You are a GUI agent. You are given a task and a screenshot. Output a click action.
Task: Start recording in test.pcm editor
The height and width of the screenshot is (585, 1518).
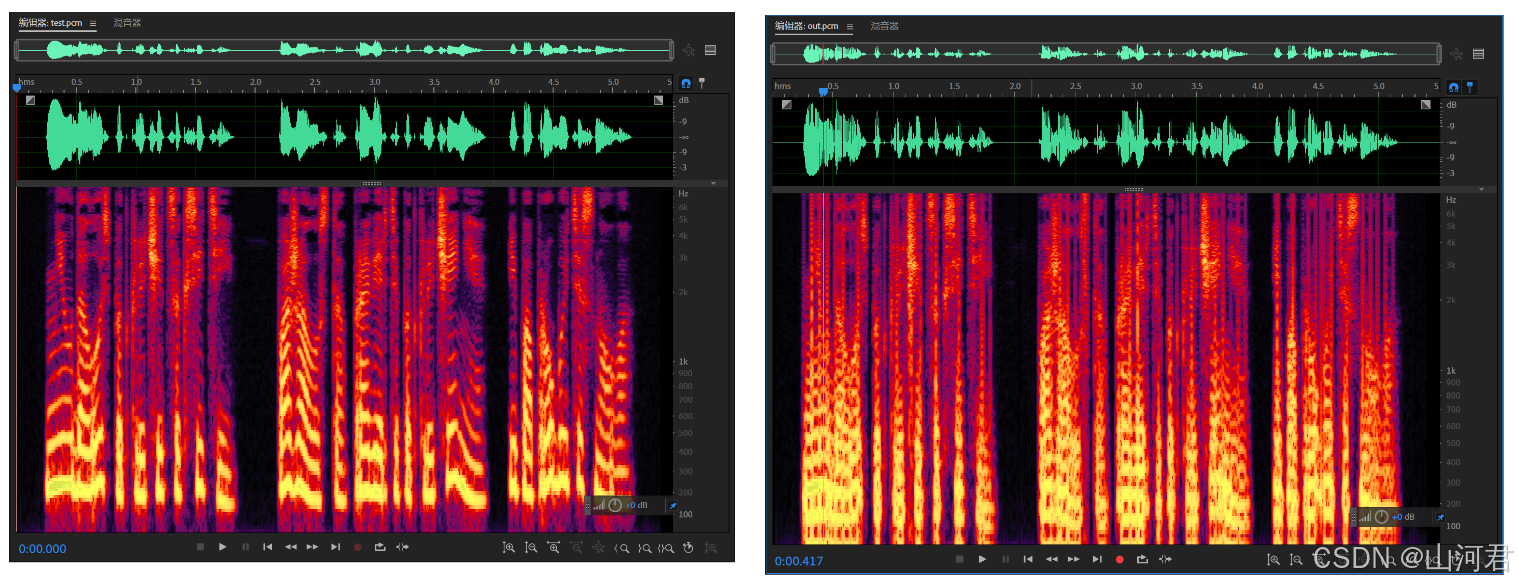357,547
